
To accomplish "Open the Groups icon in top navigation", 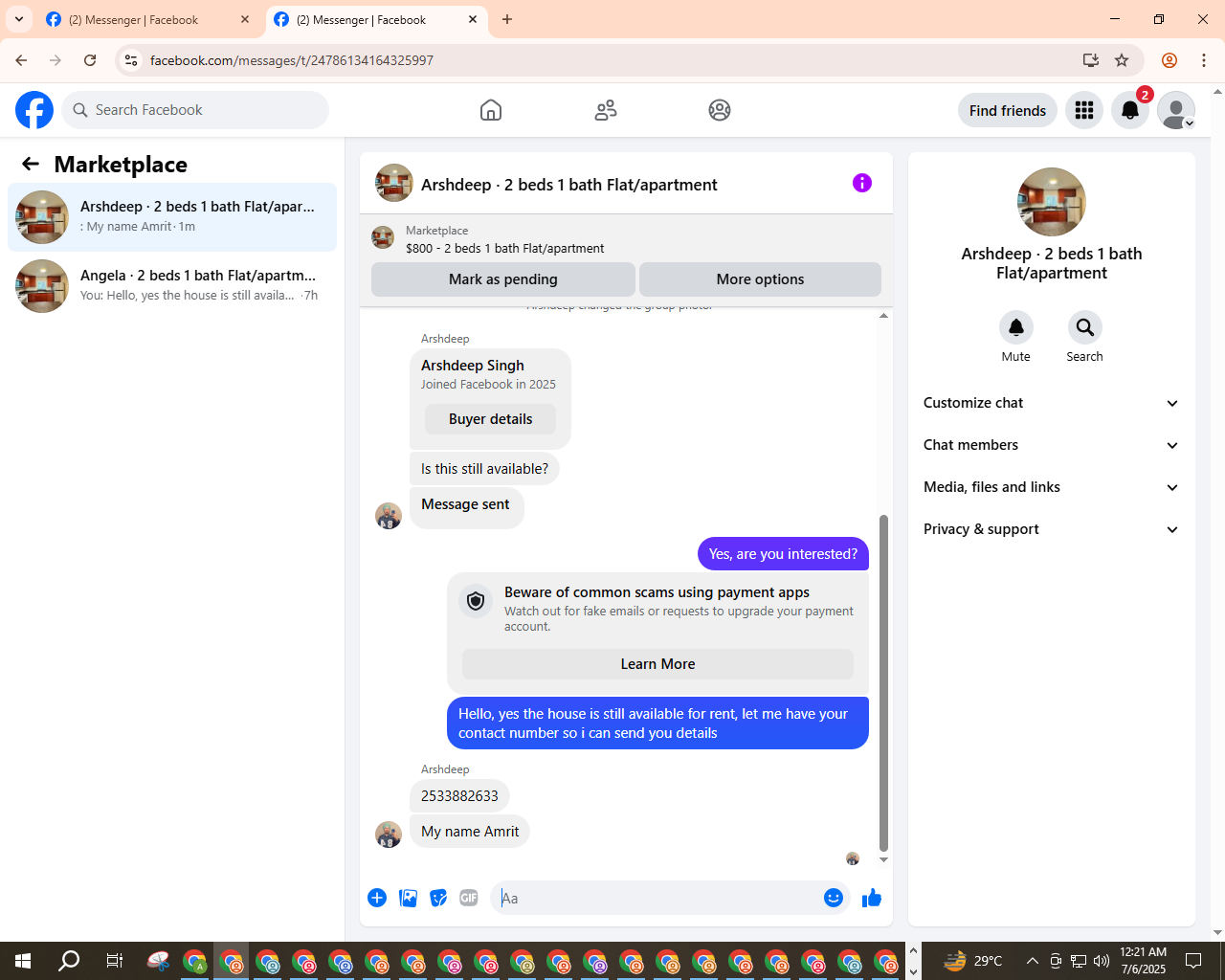I will 720,110.
